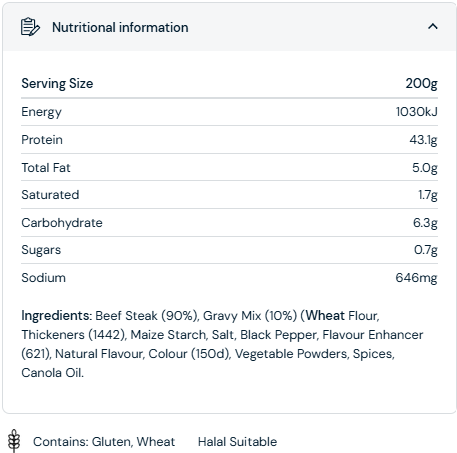
Task: Click the Nutritional information heading
Action: [x=120, y=27]
